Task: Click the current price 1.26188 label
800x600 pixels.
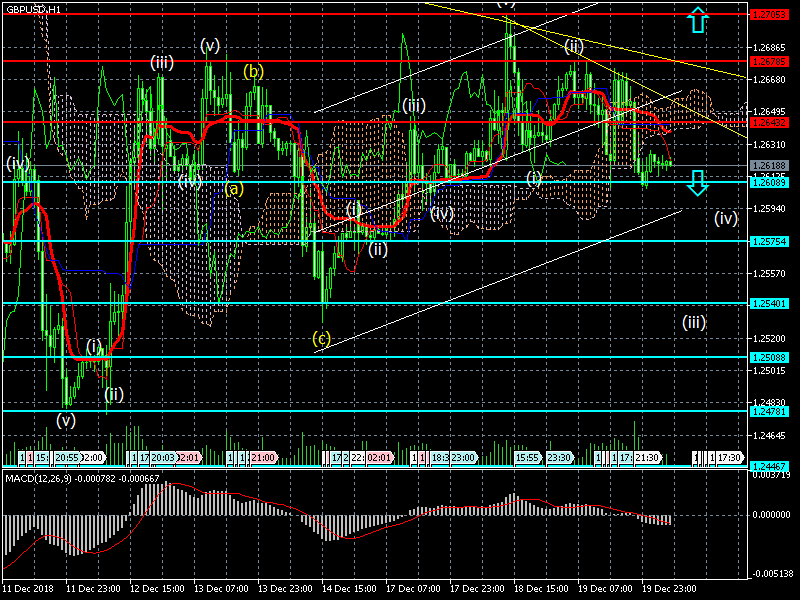Action: tap(772, 165)
